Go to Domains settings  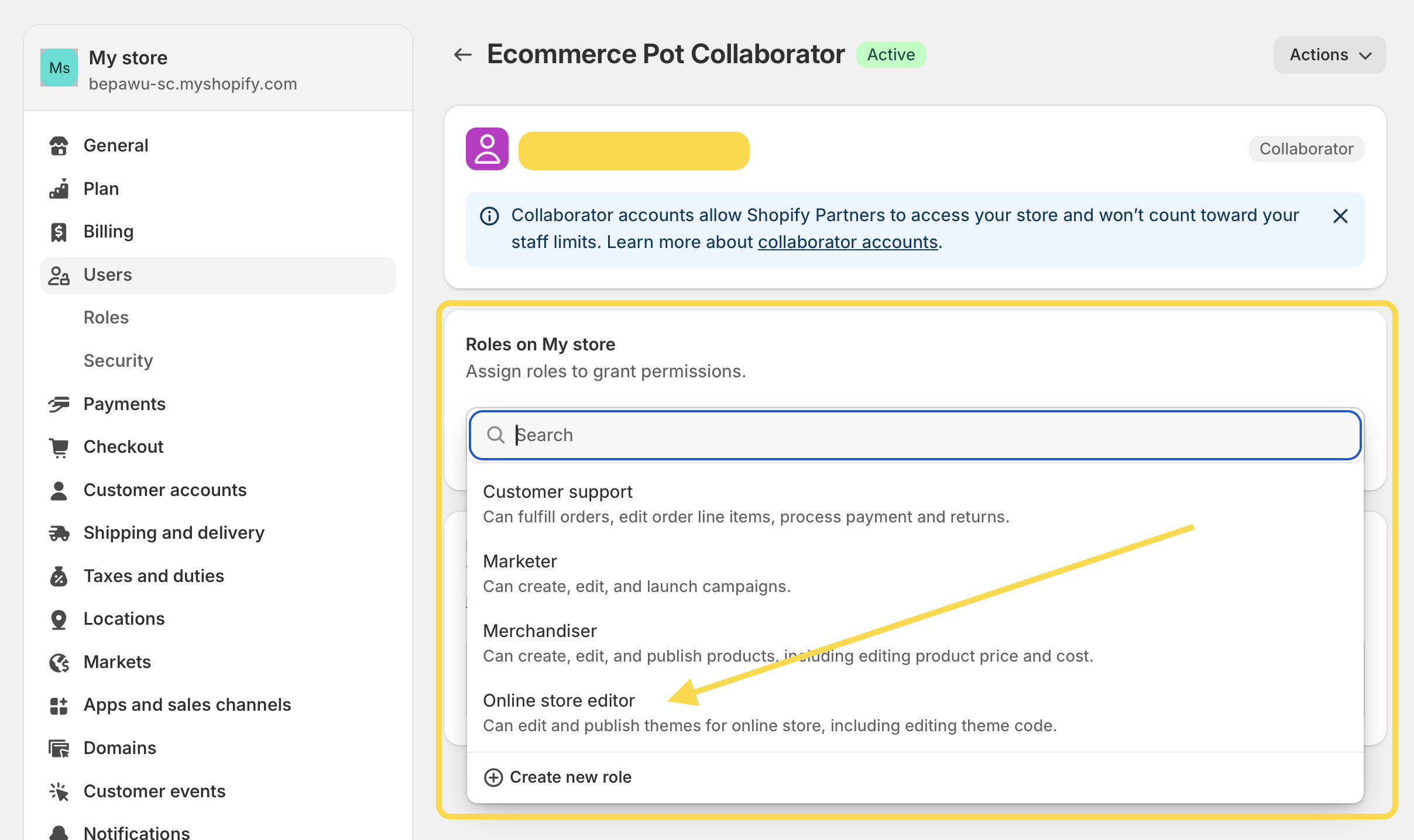[218, 748]
